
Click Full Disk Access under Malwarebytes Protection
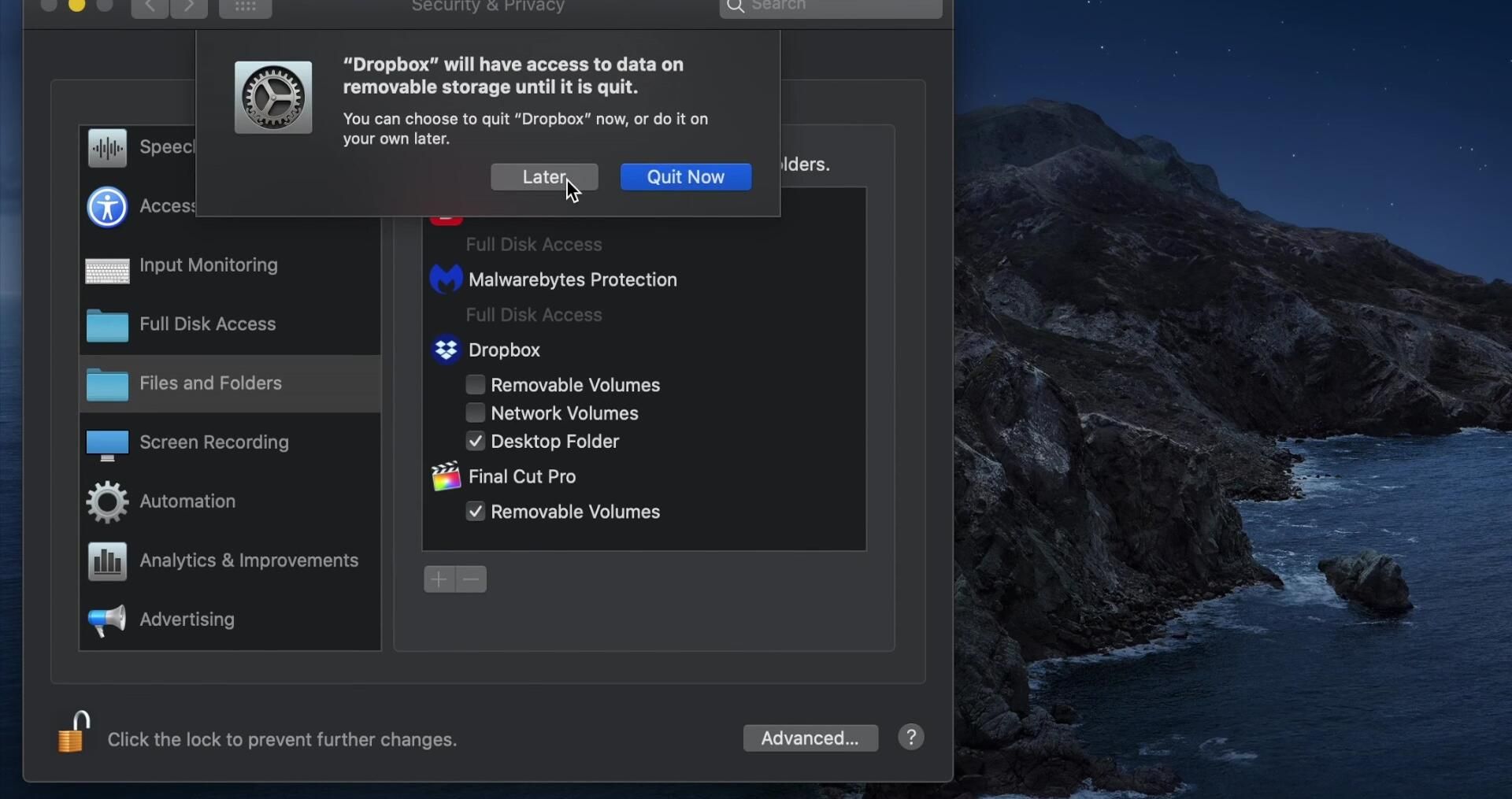[x=534, y=315]
